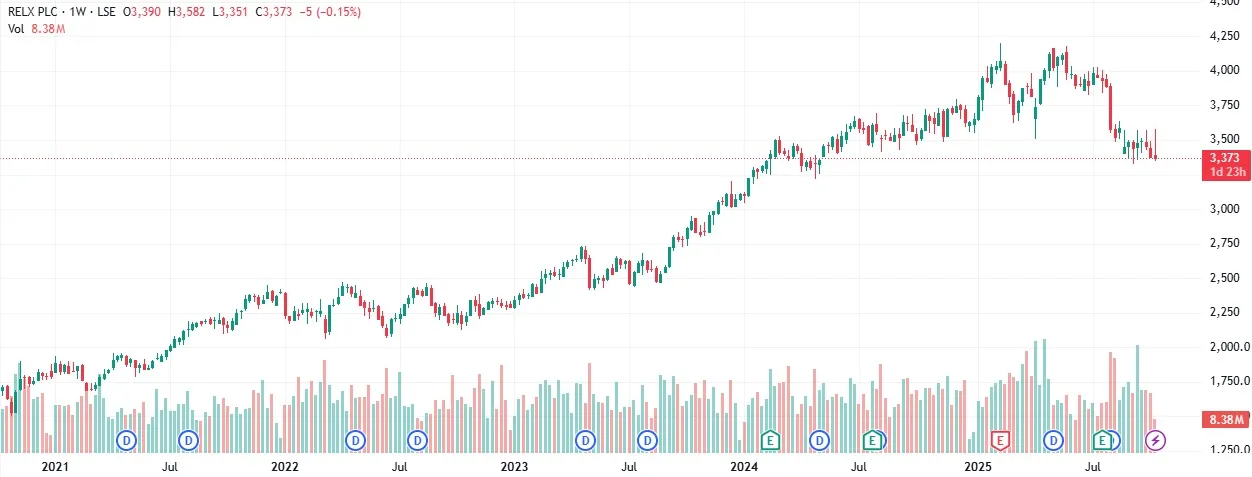Open the spring 2025 dividend marker
This screenshot has height=477, width=1252.
[x=1053, y=439]
